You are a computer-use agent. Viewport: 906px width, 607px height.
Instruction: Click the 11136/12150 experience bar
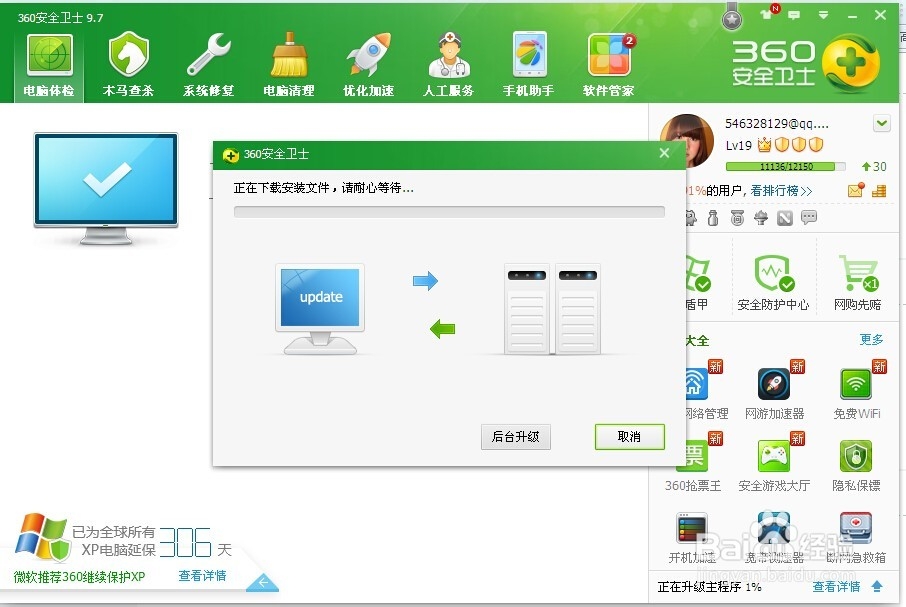pos(786,167)
